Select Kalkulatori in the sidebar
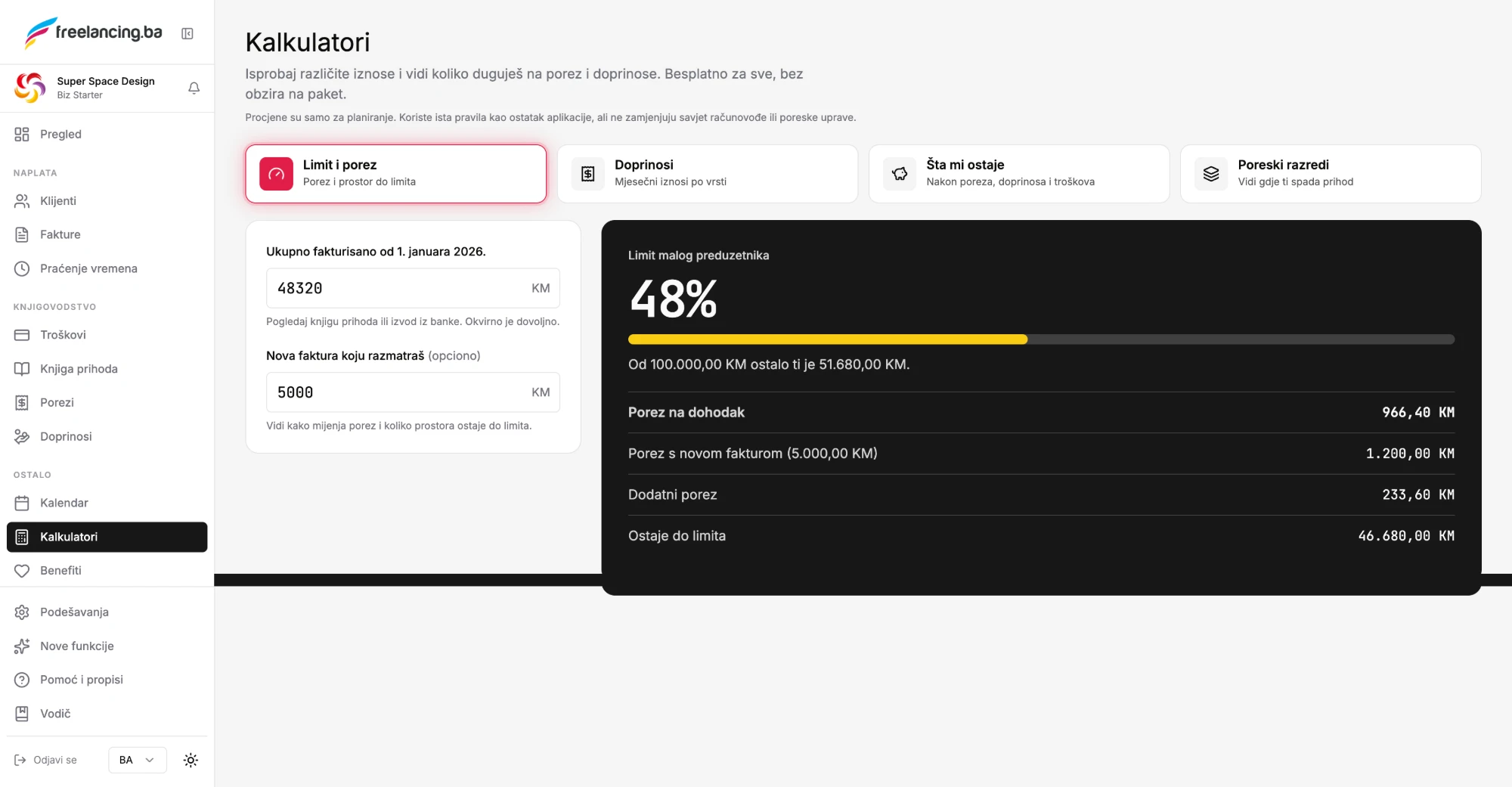Image resolution: width=1512 pixels, height=787 pixels. click(x=107, y=537)
